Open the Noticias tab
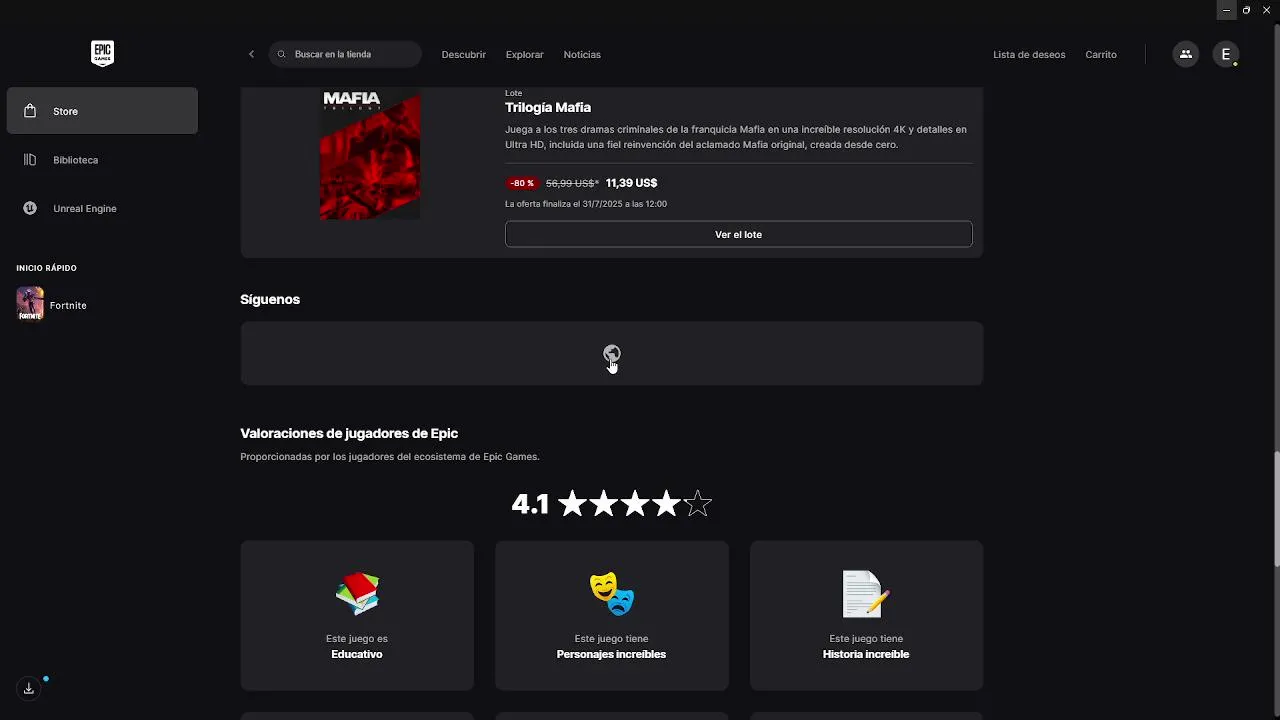This screenshot has width=1280, height=720. pyautogui.click(x=582, y=54)
